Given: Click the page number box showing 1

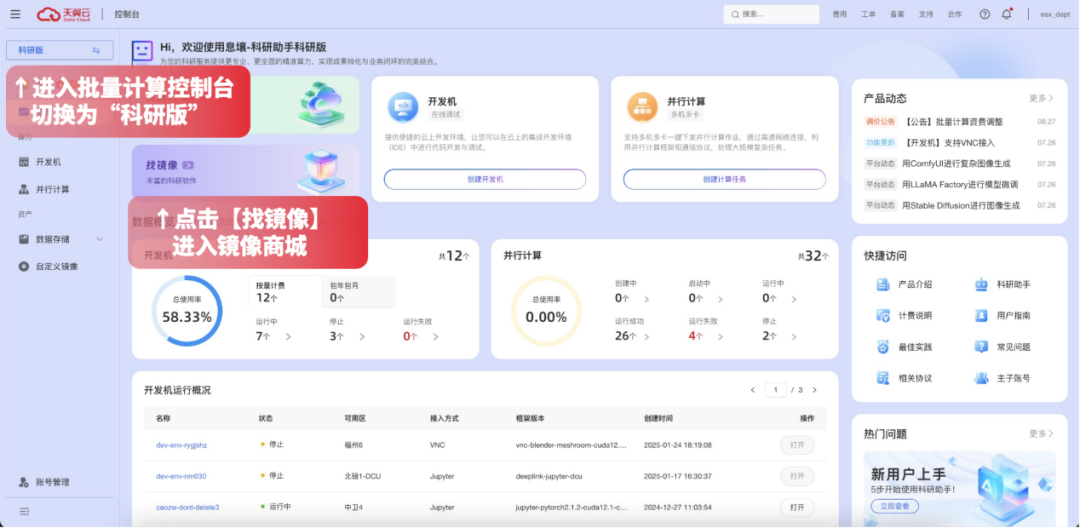Looking at the screenshot, I should pyautogui.click(x=776, y=390).
